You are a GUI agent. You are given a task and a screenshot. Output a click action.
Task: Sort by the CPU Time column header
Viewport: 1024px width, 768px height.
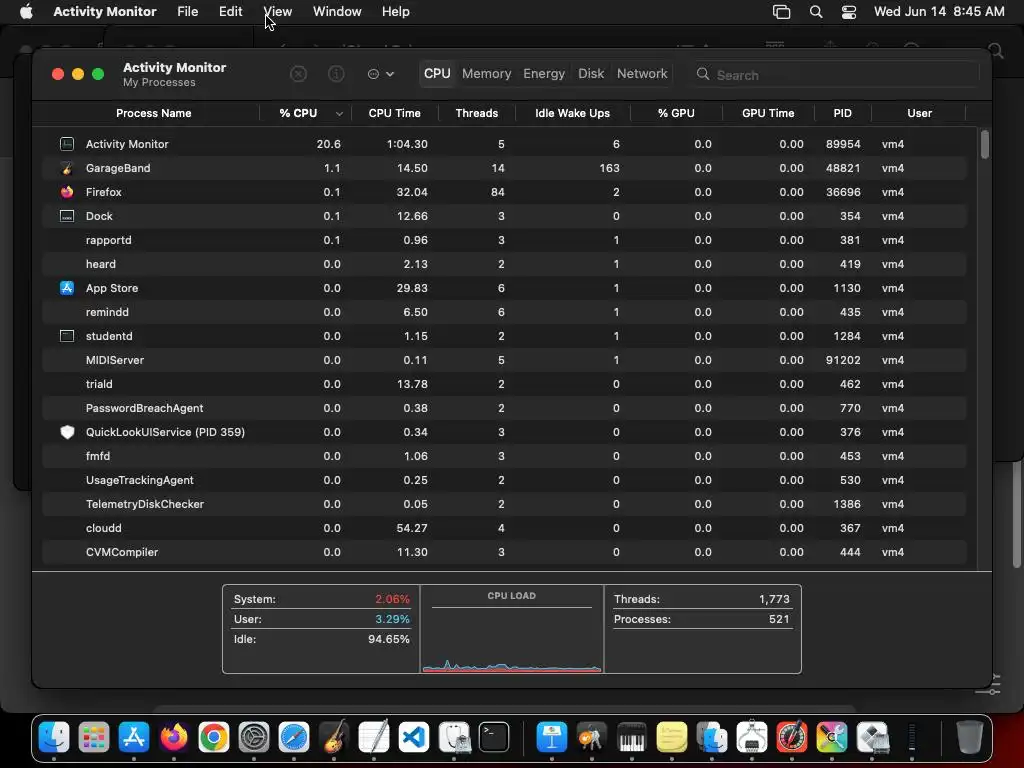click(x=394, y=113)
